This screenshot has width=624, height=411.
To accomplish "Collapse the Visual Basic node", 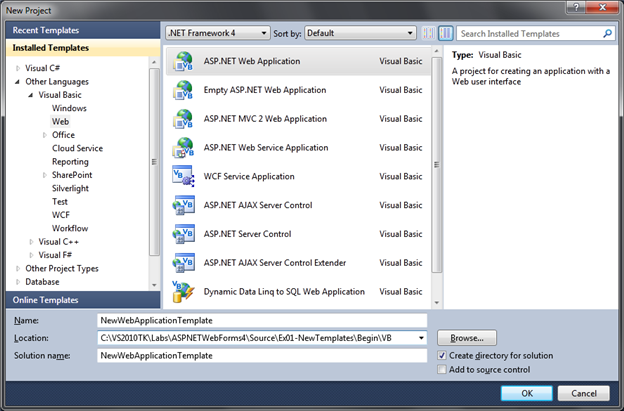I will point(31,95).
